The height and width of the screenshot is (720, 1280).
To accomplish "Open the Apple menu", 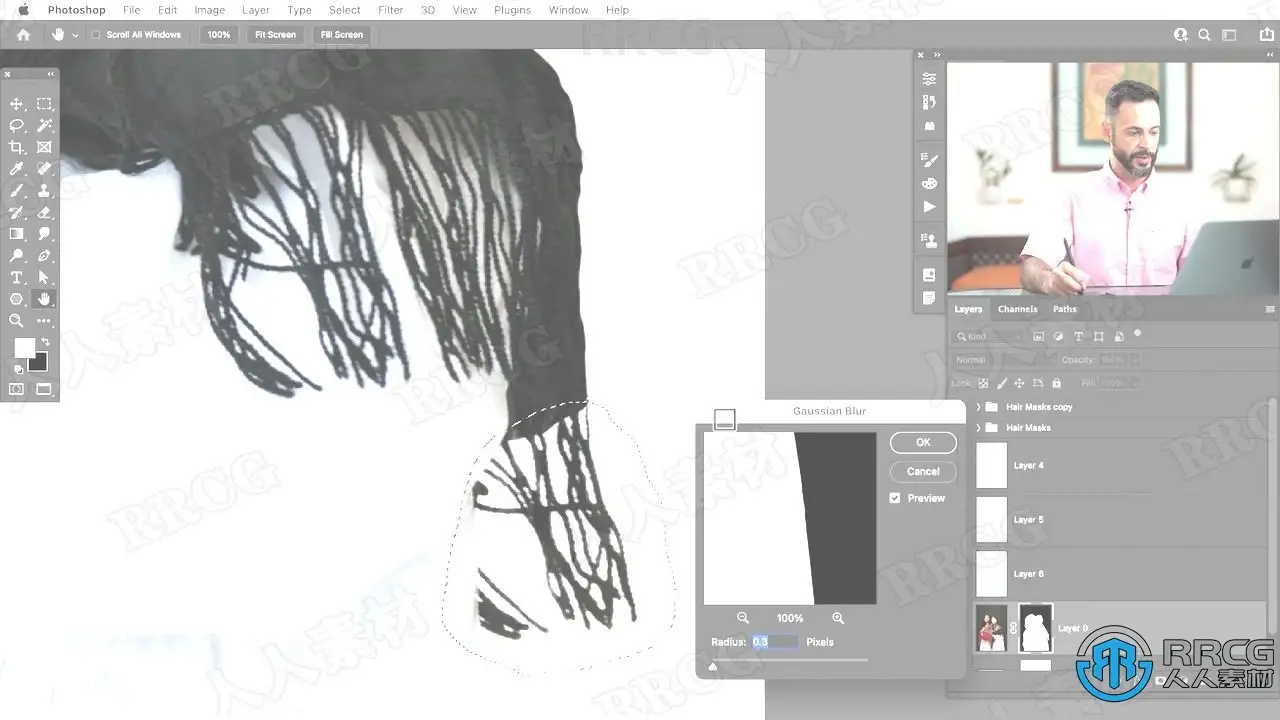I will [23, 10].
